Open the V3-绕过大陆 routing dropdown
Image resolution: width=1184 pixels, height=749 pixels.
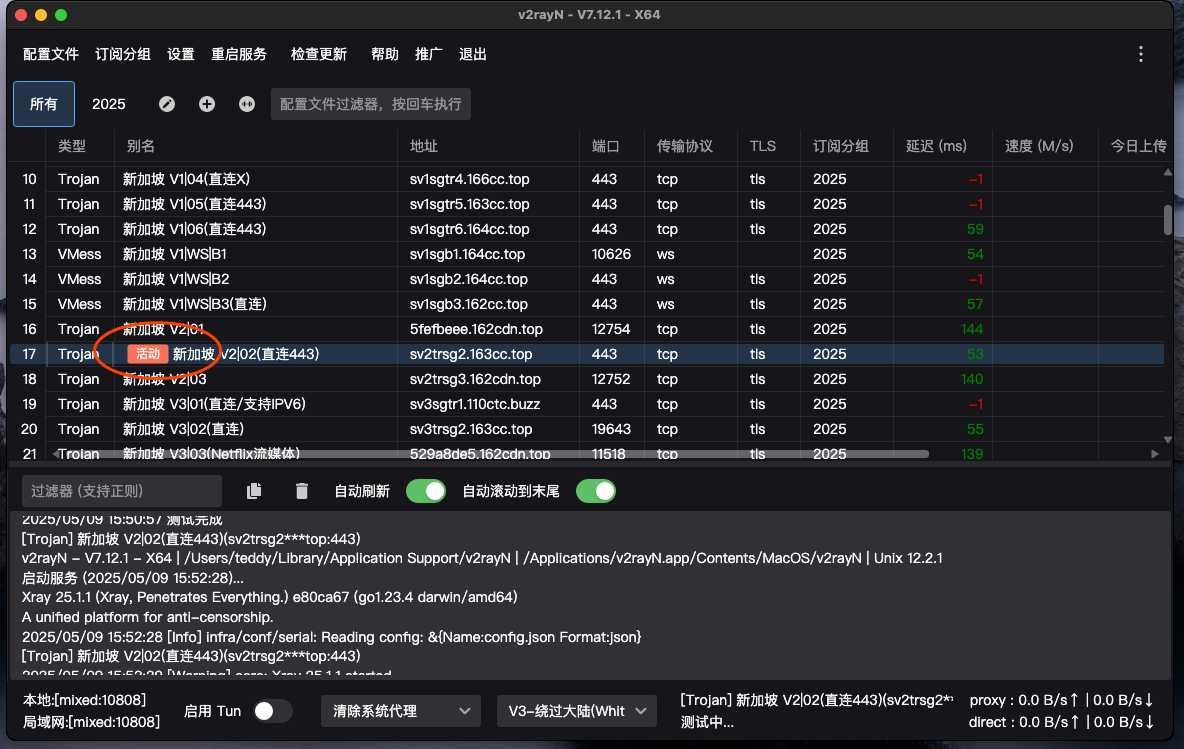click(577, 711)
